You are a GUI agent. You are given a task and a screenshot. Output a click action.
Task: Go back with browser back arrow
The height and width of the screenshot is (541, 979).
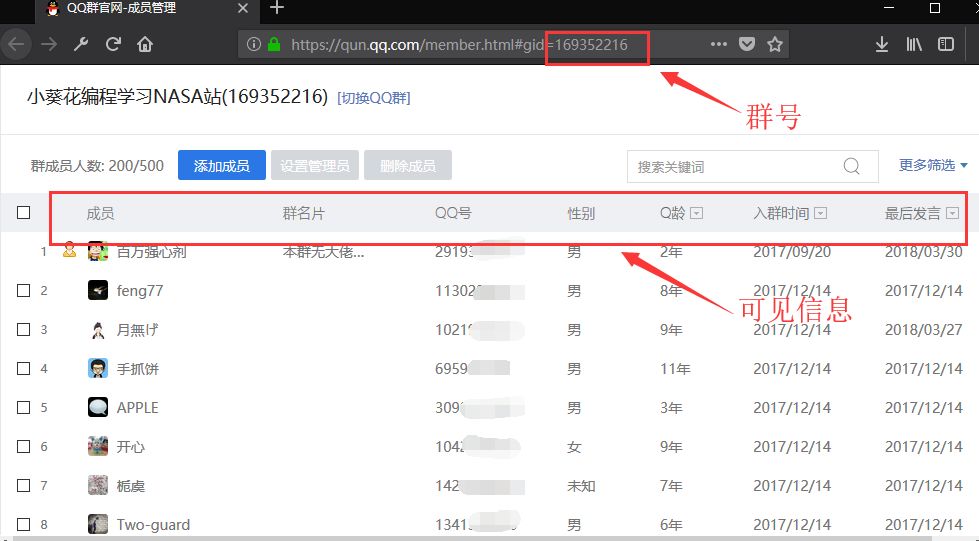(x=16, y=44)
